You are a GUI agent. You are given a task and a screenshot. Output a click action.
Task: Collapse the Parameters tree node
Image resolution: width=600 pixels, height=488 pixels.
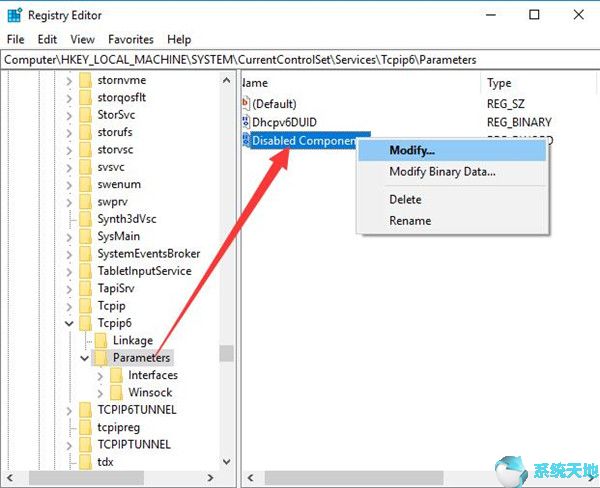[x=85, y=357]
